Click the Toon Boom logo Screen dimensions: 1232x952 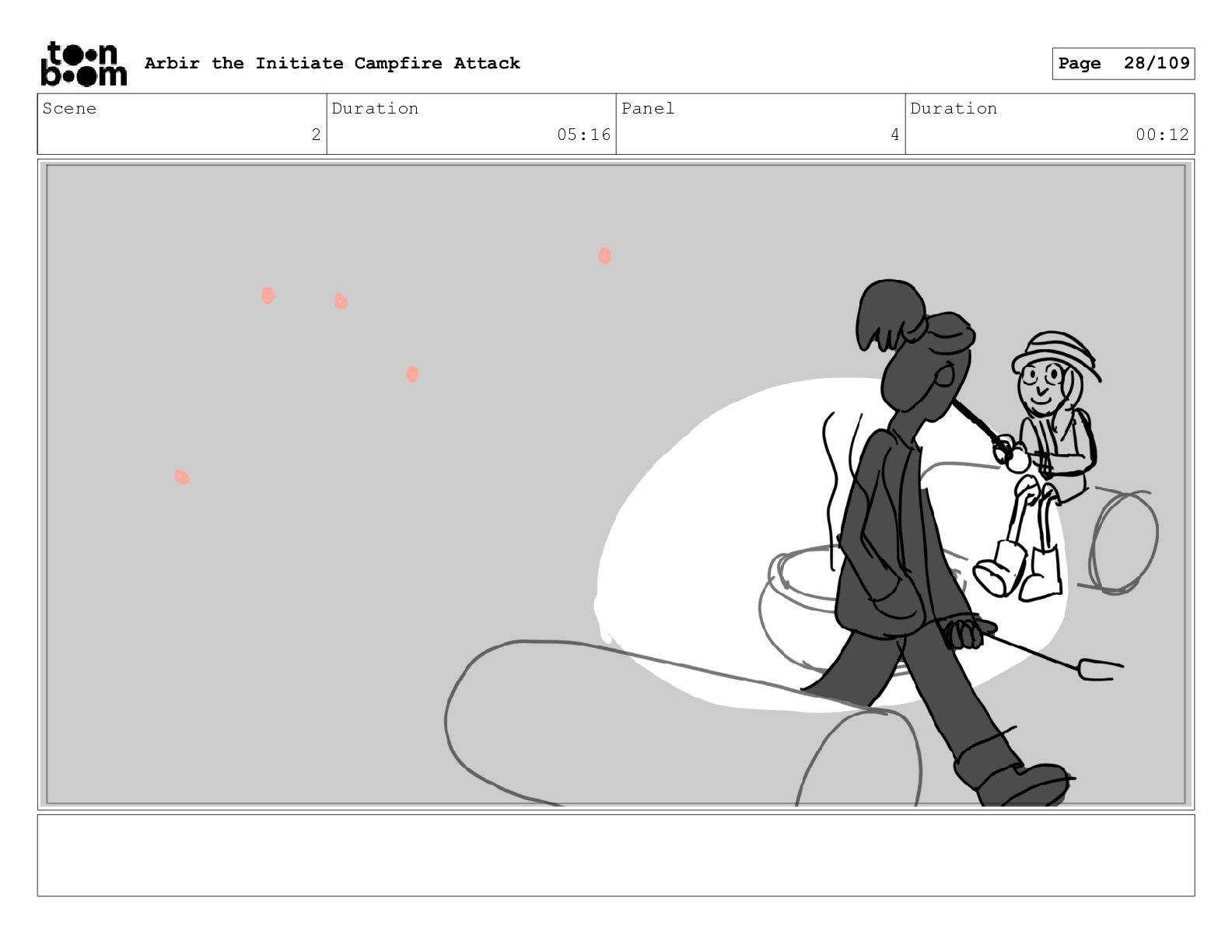(x=83, y=63)
